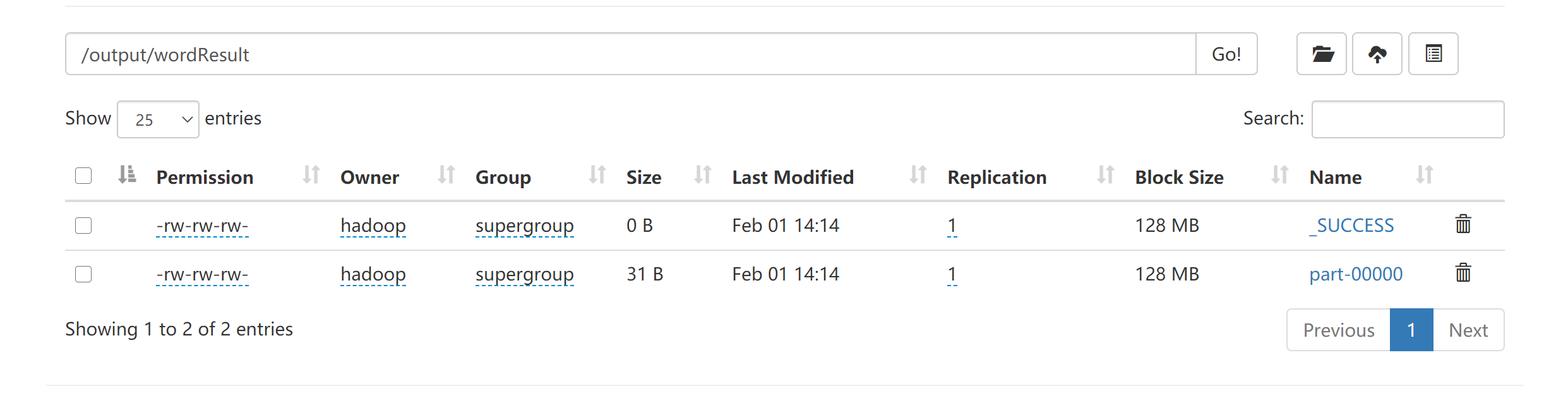Click the create new directory folder icon
The width and height of the screenshot is (1568, 398).
pyautogui.click(x=1321, y=54)
